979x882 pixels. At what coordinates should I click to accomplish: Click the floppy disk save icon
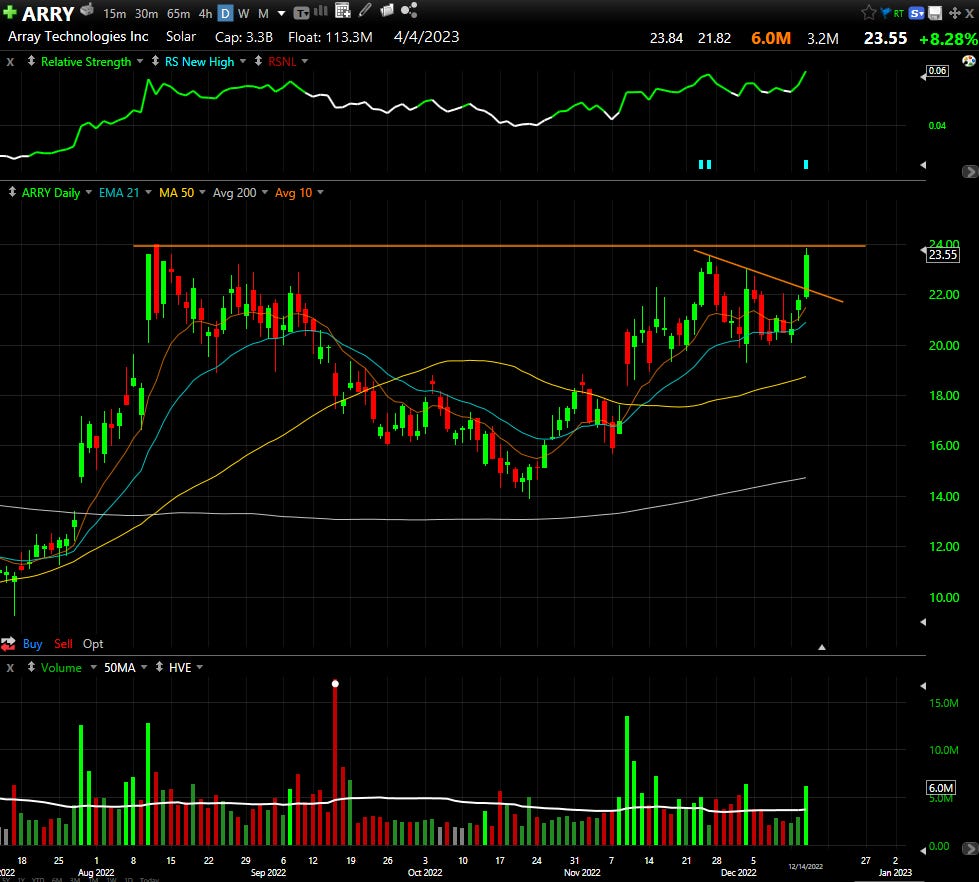(935, 12)
